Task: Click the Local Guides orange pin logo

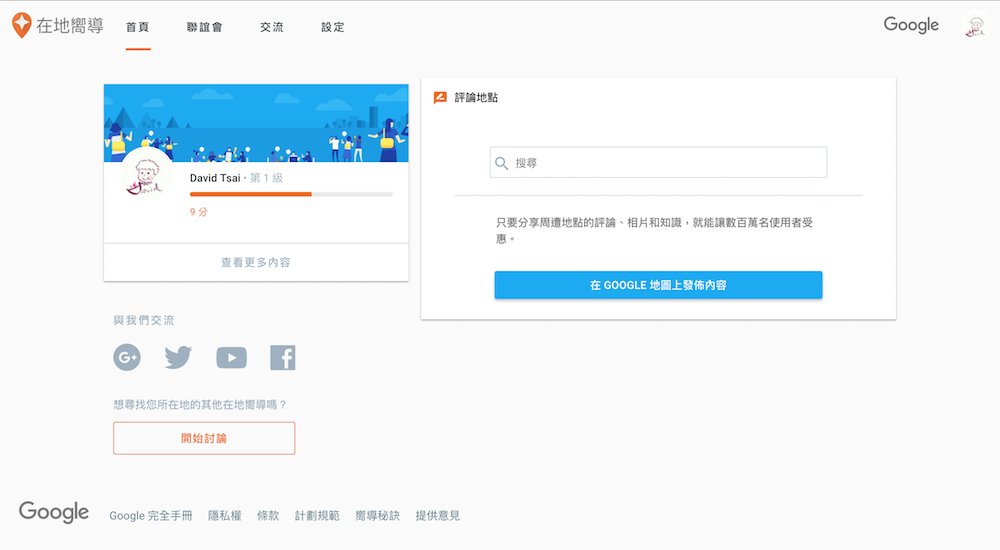Action: (21, 26)
